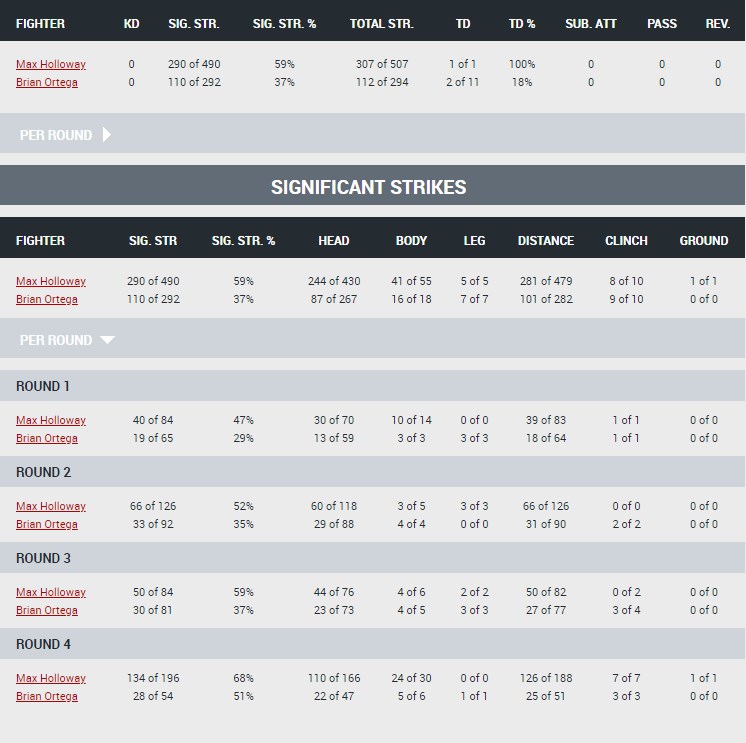746x743 pixels.
Task: Click Max Holloway link under Round 4
Action: click(51, 678)
